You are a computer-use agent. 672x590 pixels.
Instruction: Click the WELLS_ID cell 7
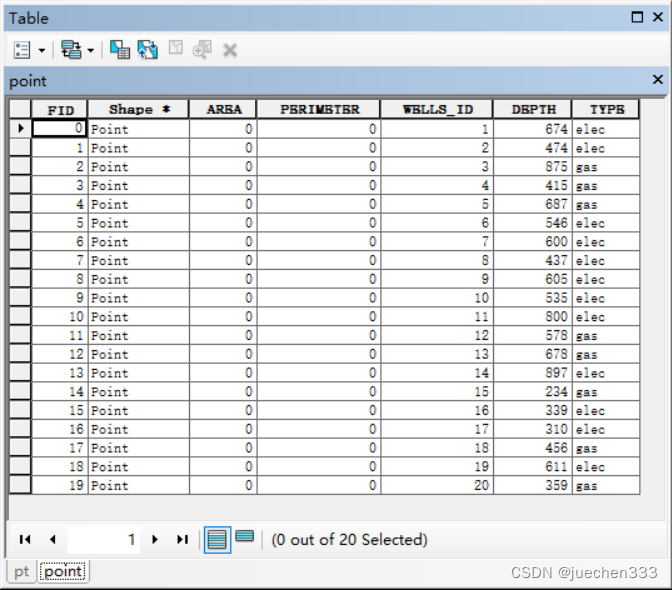coord(437,242)
